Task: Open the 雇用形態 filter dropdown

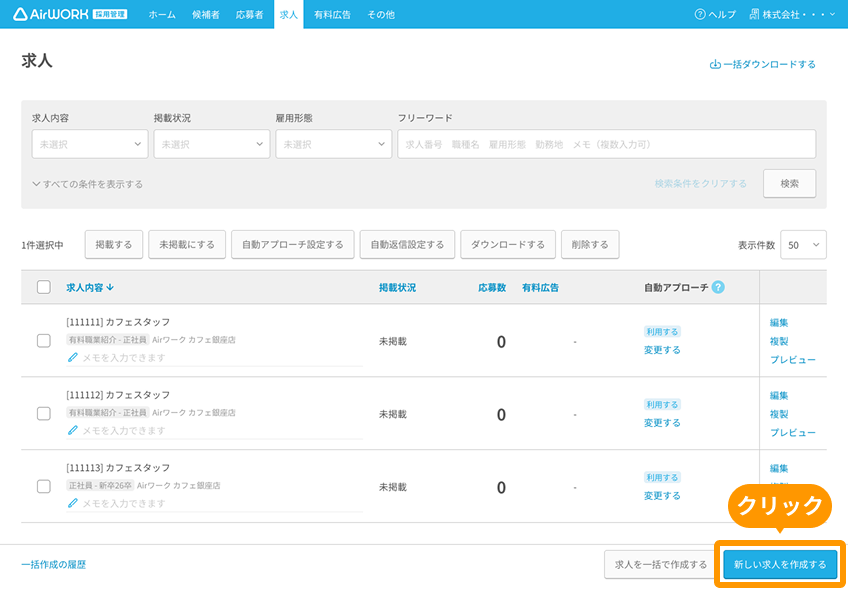Action: pos(334,144)
